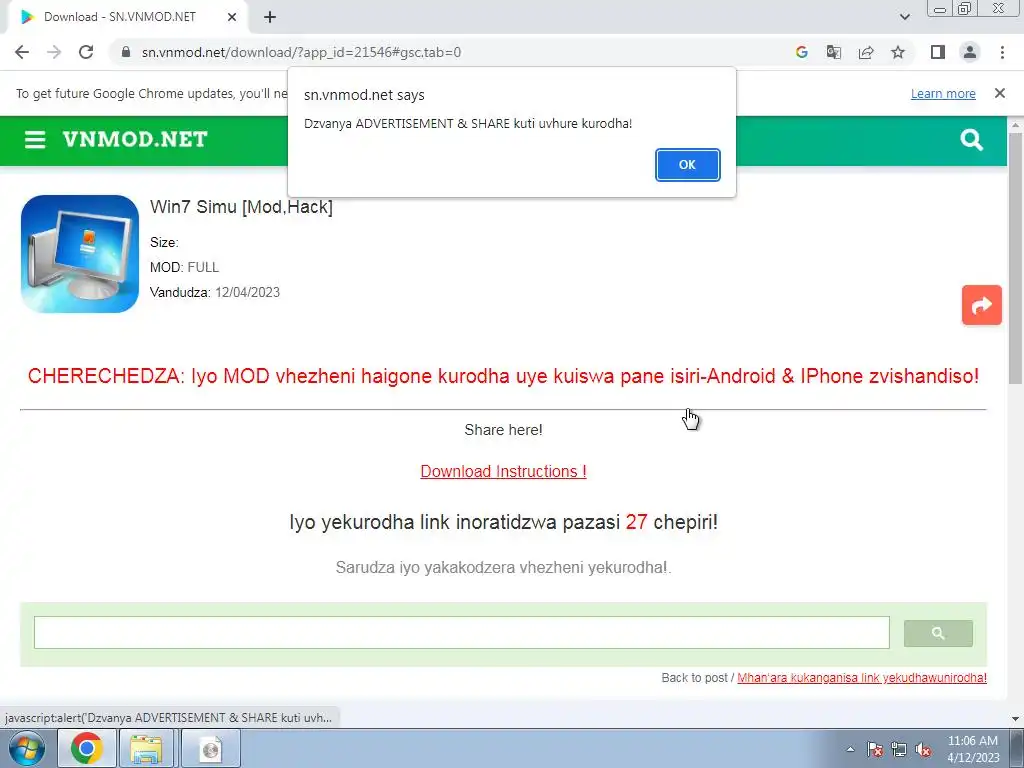Screen dimensions: 1024x768
Task: Reload the current page
Action: point(86,52)
